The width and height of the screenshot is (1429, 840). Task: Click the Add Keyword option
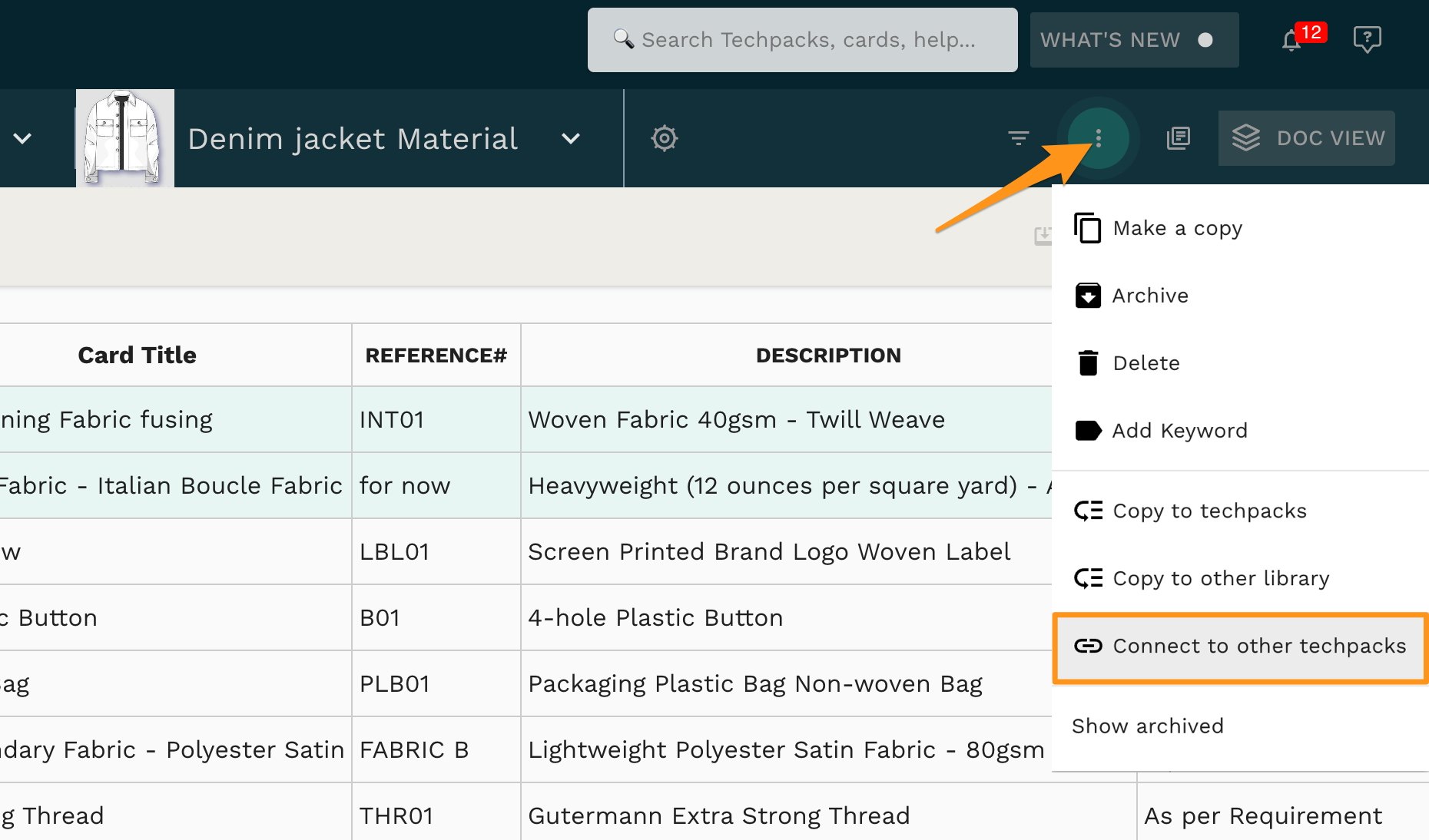coord(1179,431)
